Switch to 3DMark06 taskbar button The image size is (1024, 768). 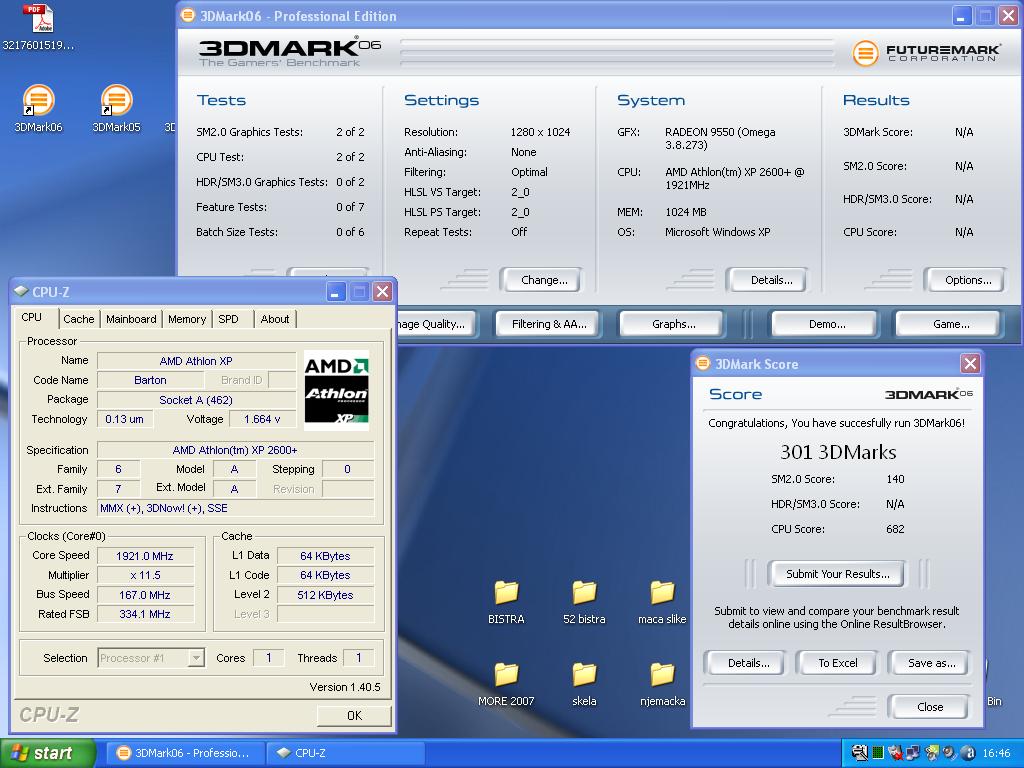tap(185, 753)
